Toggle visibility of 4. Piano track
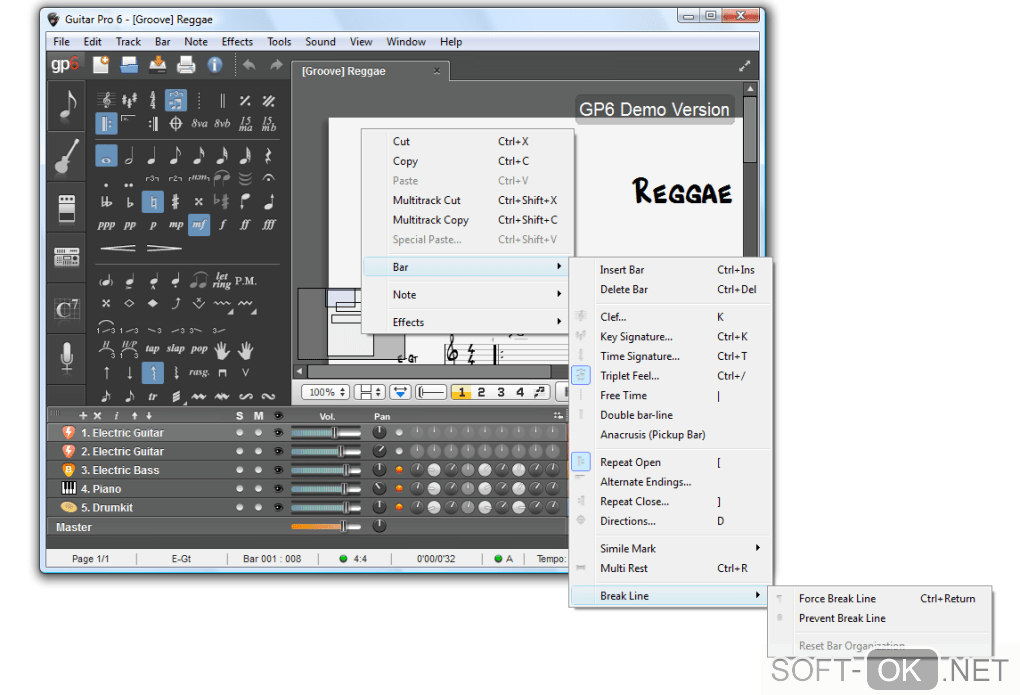The height and width of the screenshot is (695, 1020). pyautogui.click(x=278, y=489)
